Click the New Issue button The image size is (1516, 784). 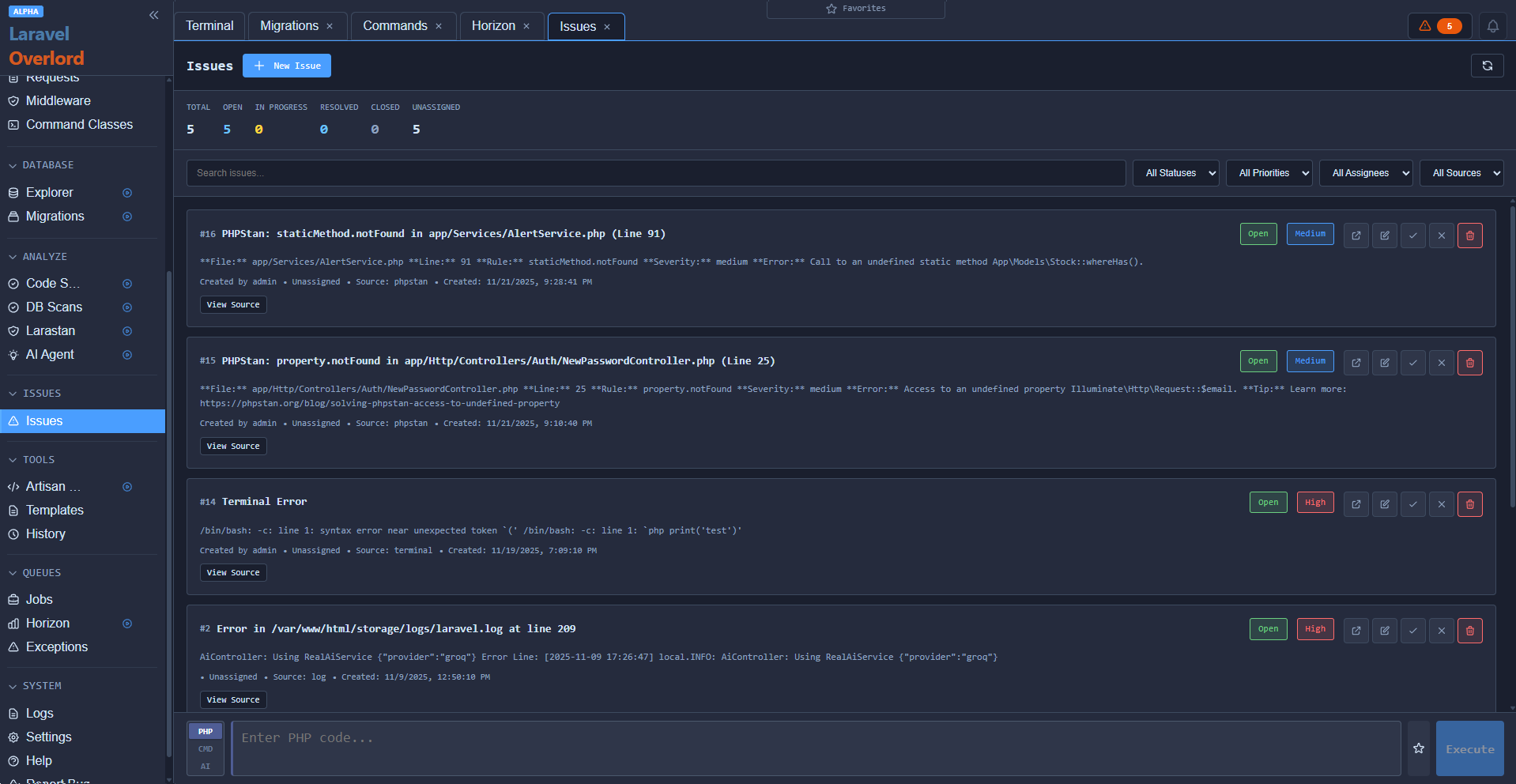tap(286, 66)
